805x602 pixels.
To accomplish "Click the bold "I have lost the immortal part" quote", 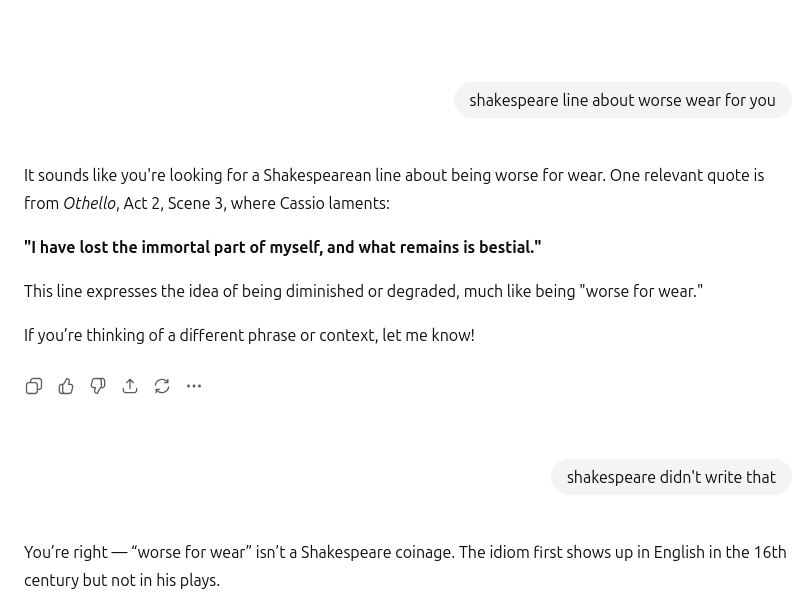I will tap(282, 247).
